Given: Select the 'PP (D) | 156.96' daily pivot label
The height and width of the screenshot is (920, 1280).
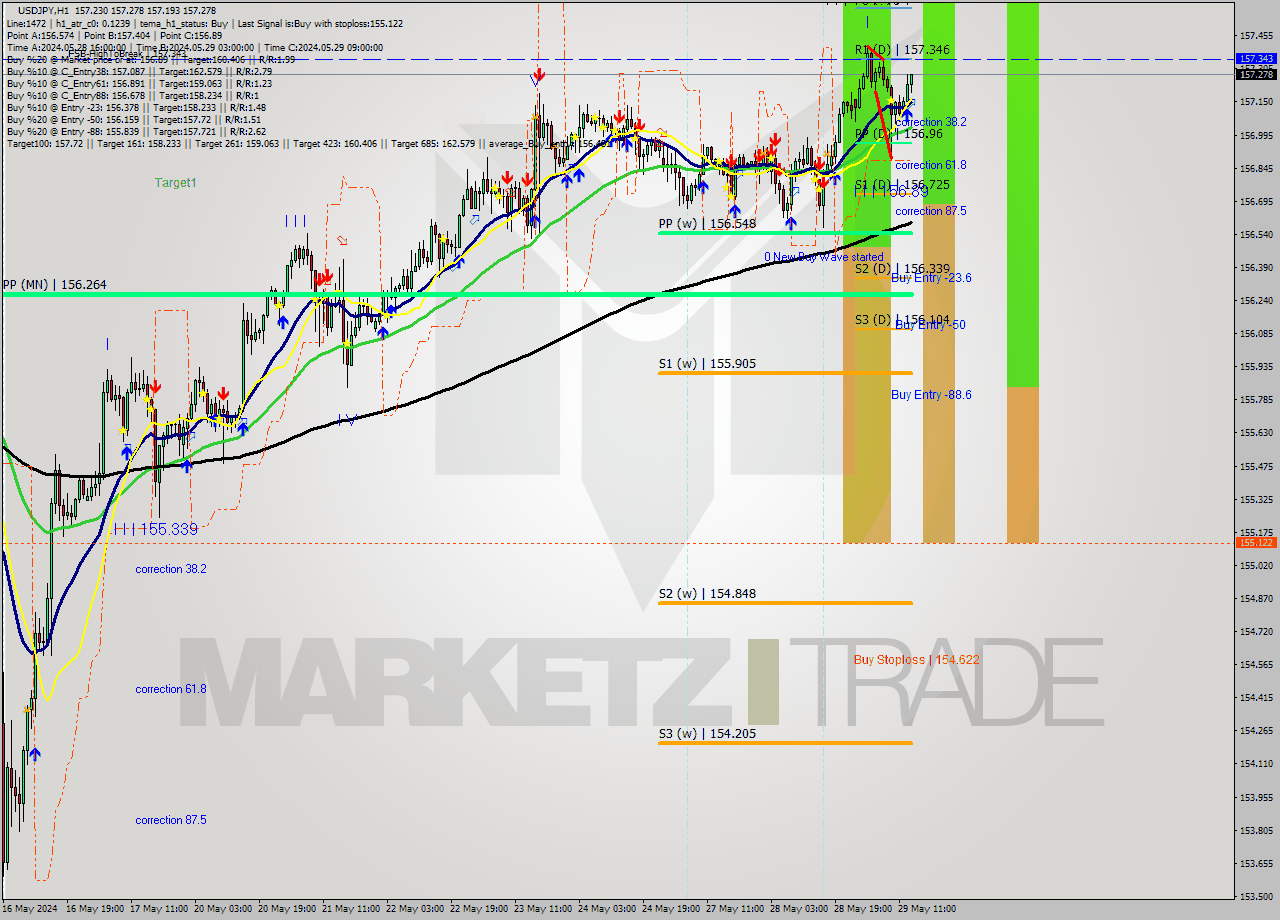Looking at the screenshot, I should pyautogui.click(x=899, y=134).
